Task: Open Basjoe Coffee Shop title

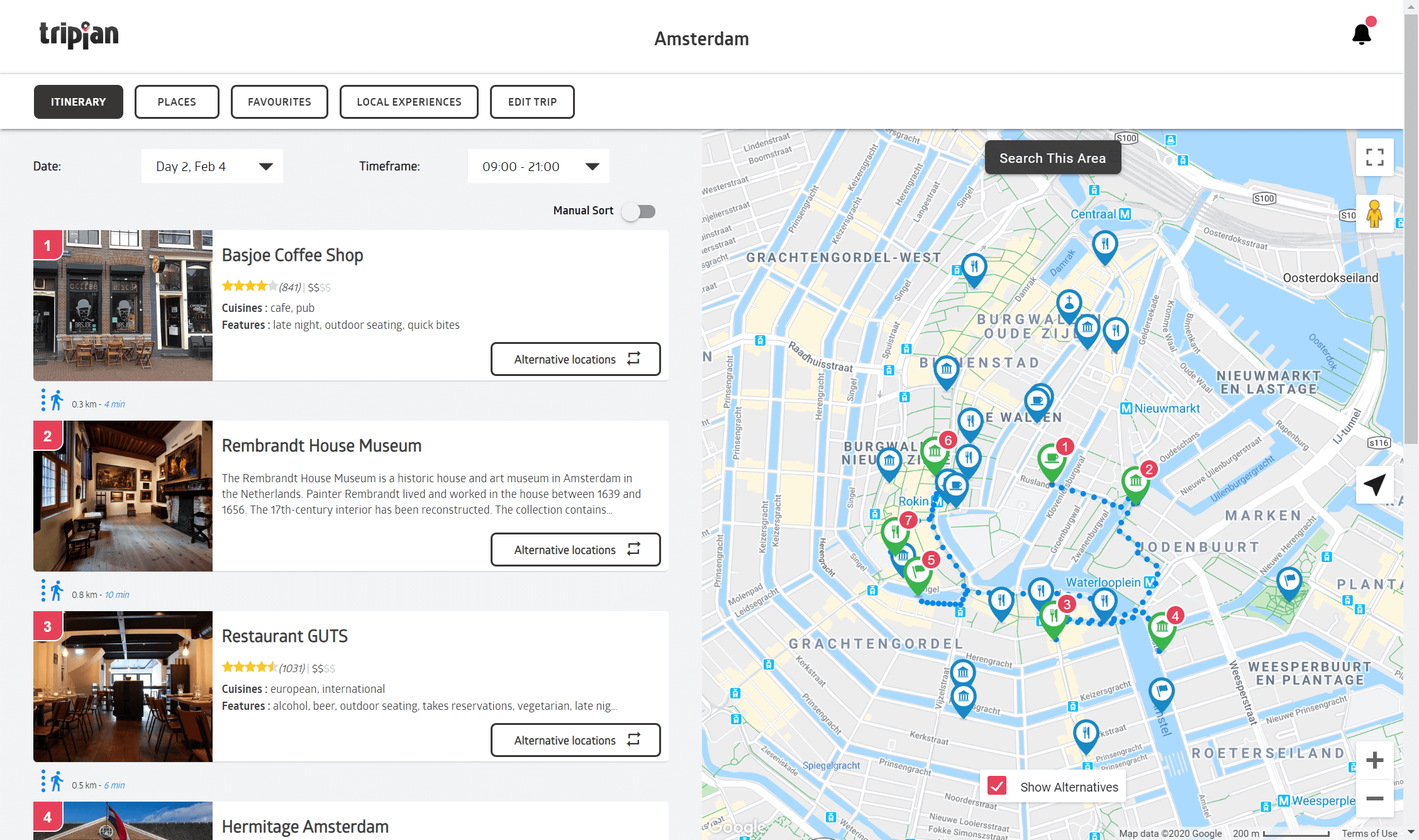Action: pyautogui.click(x=292, y=255)
